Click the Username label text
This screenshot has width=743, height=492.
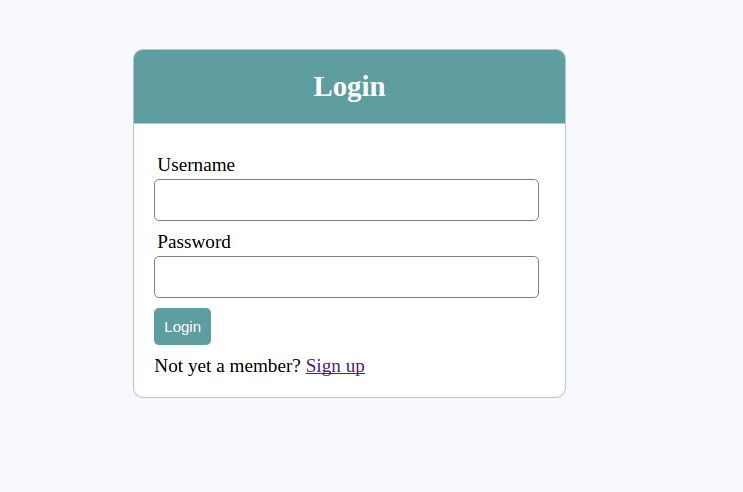tap(196, 165)
